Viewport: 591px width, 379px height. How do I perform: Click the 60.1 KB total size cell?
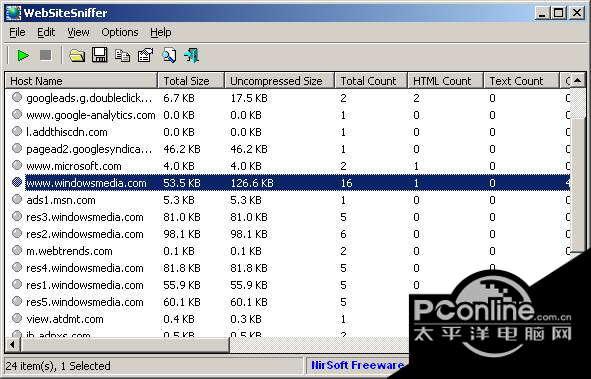[182, 302]
